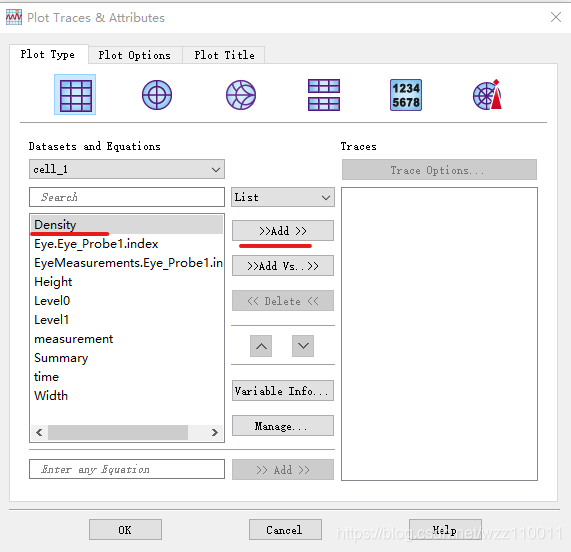The width and height of the screenshot is (571, 552).
Task: Click the >>Add >> button
Action: click(x=283, y=230)
